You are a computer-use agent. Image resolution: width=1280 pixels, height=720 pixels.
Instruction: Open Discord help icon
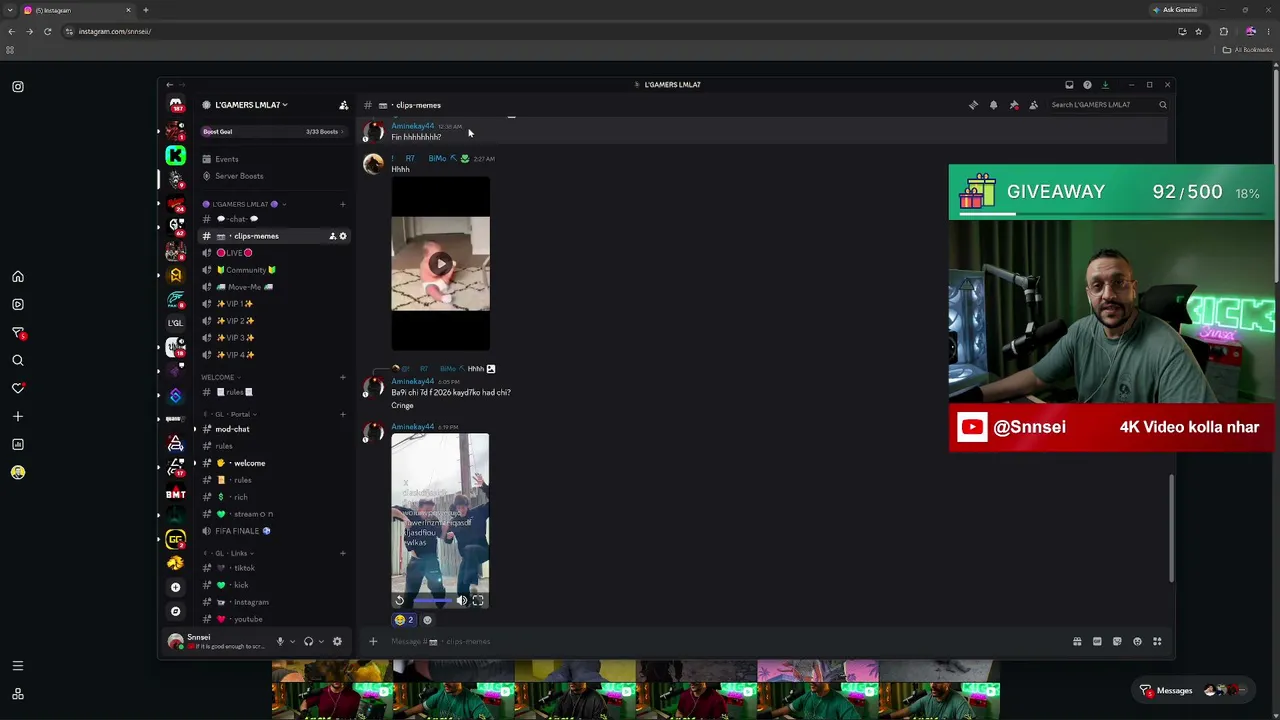1088,85
